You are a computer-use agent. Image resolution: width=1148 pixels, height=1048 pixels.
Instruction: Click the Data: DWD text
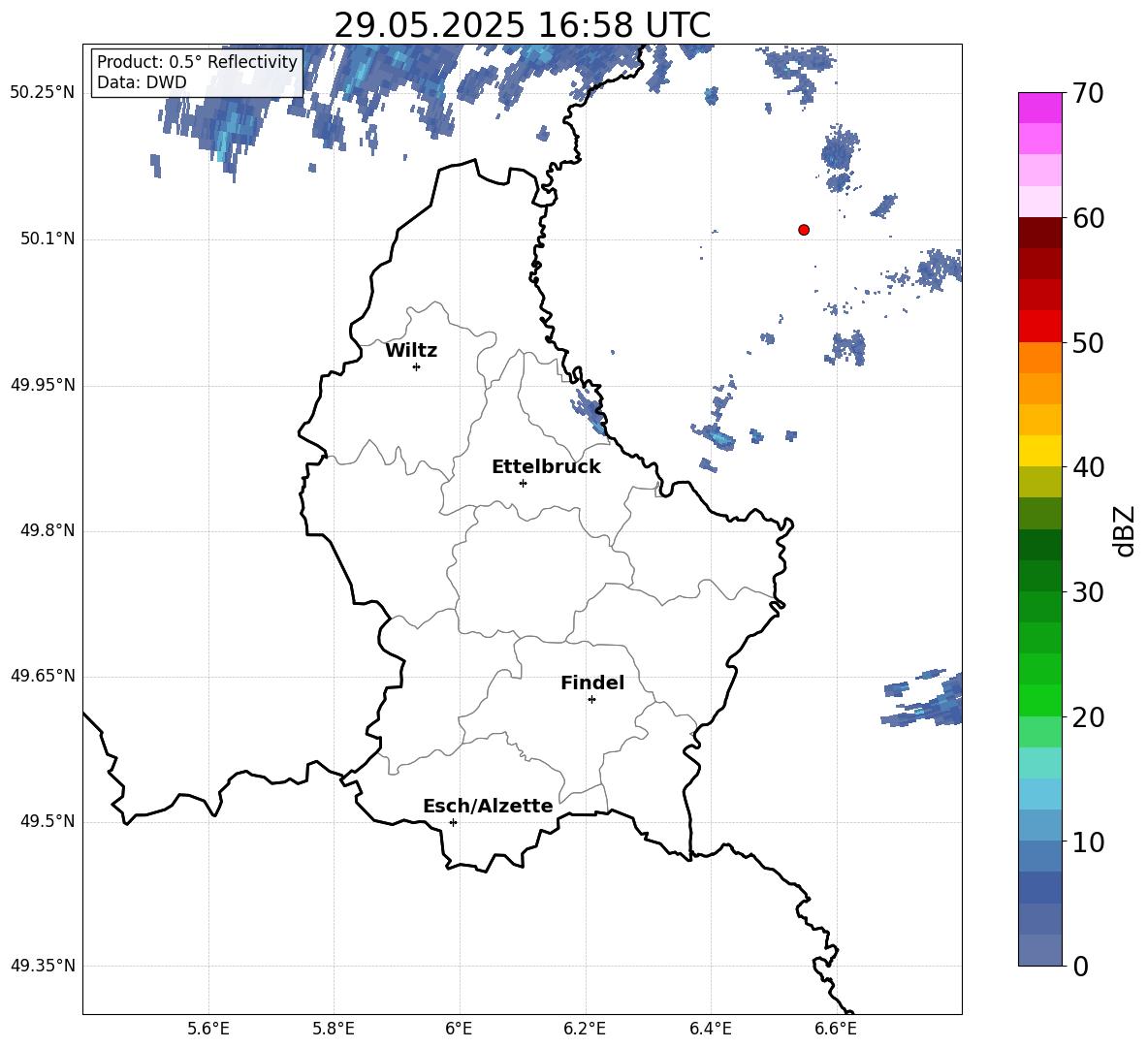click(x=142, y=82)
